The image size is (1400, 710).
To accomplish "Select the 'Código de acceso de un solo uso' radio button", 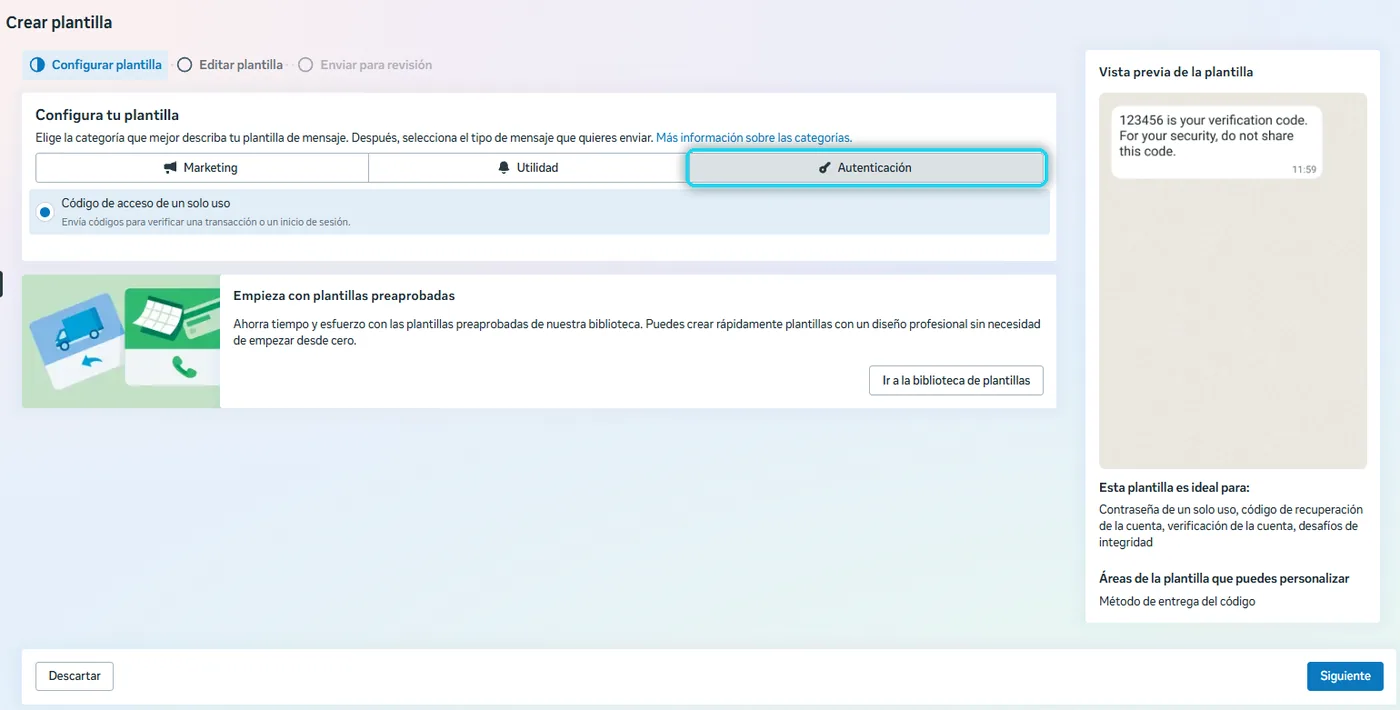I will point(45,212).
